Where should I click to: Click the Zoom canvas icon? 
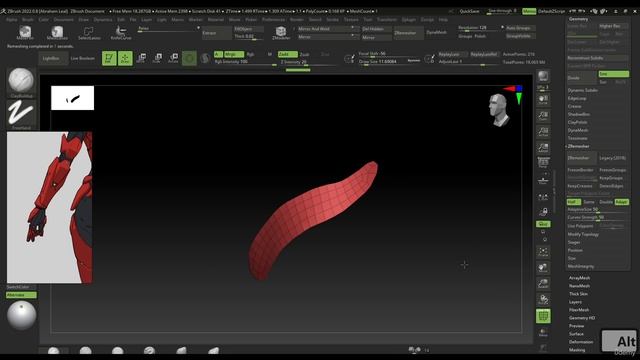(543, 116)
